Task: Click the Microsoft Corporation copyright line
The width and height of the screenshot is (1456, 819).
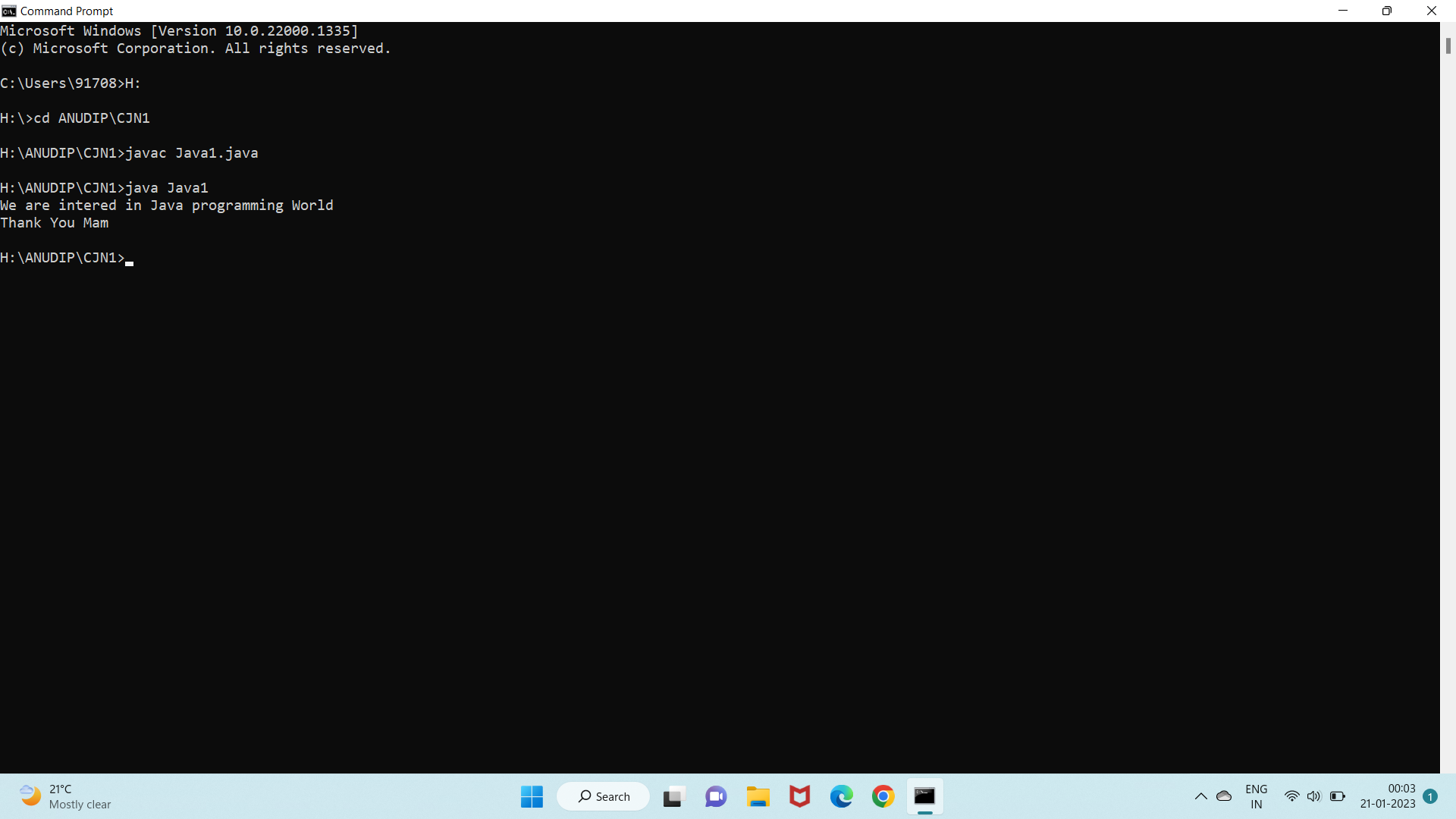Action: [x=196, y=49]
